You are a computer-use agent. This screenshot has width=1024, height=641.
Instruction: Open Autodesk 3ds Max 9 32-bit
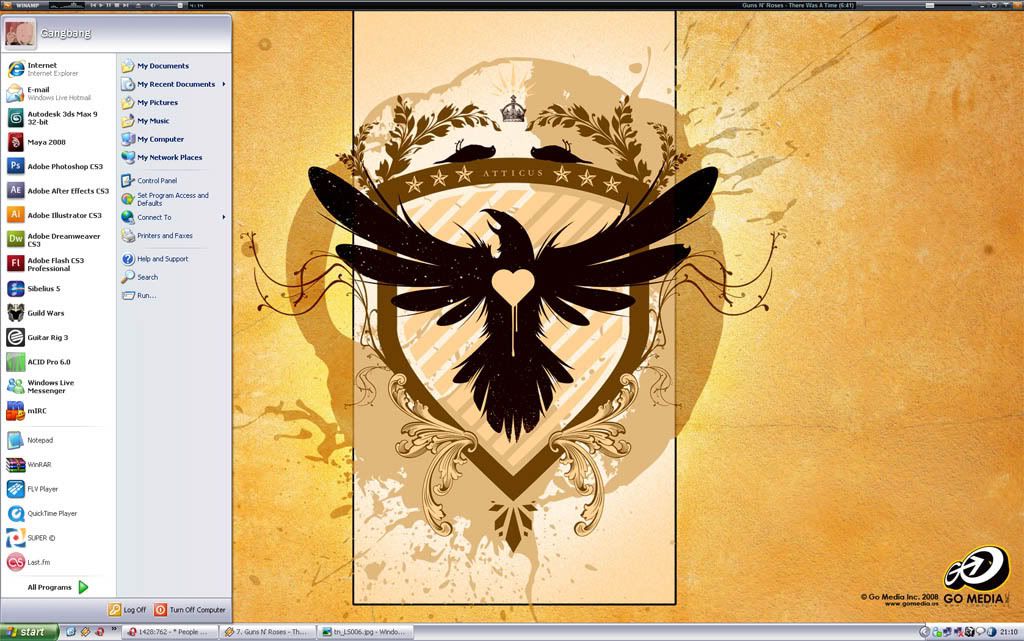[x=57, y=117]
